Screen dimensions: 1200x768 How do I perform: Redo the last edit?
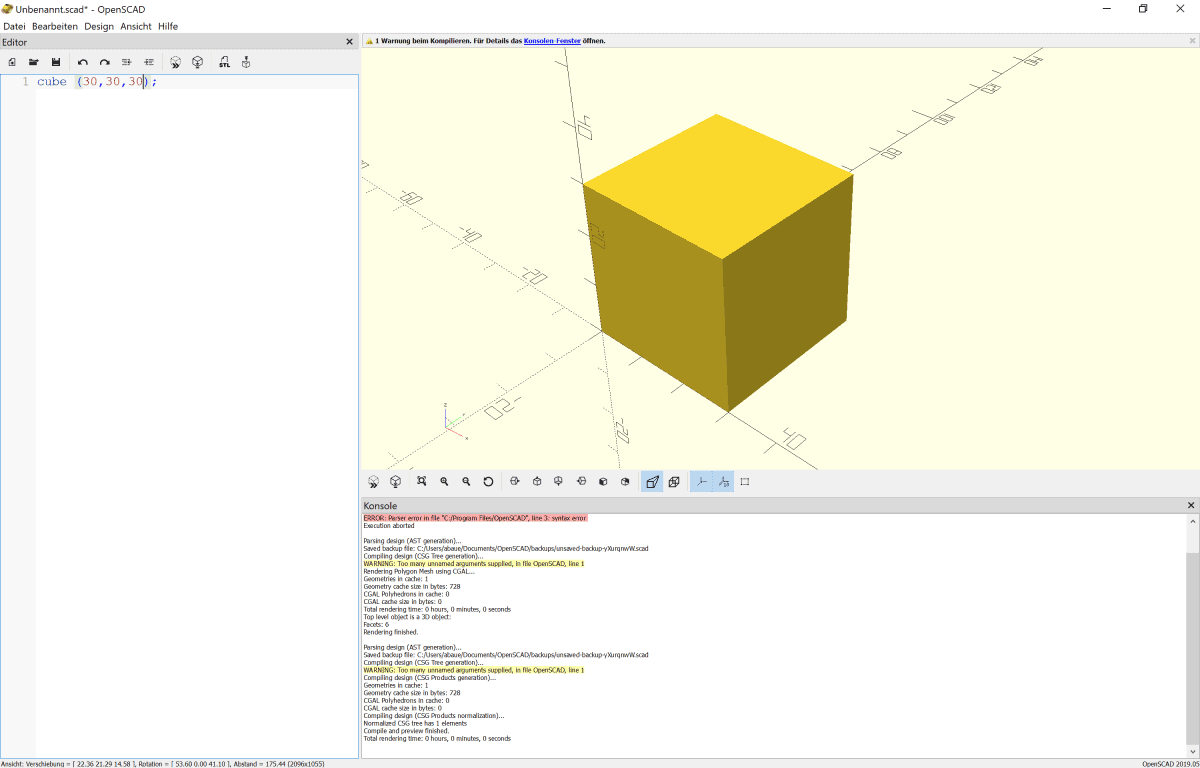(x=105, y=62)
